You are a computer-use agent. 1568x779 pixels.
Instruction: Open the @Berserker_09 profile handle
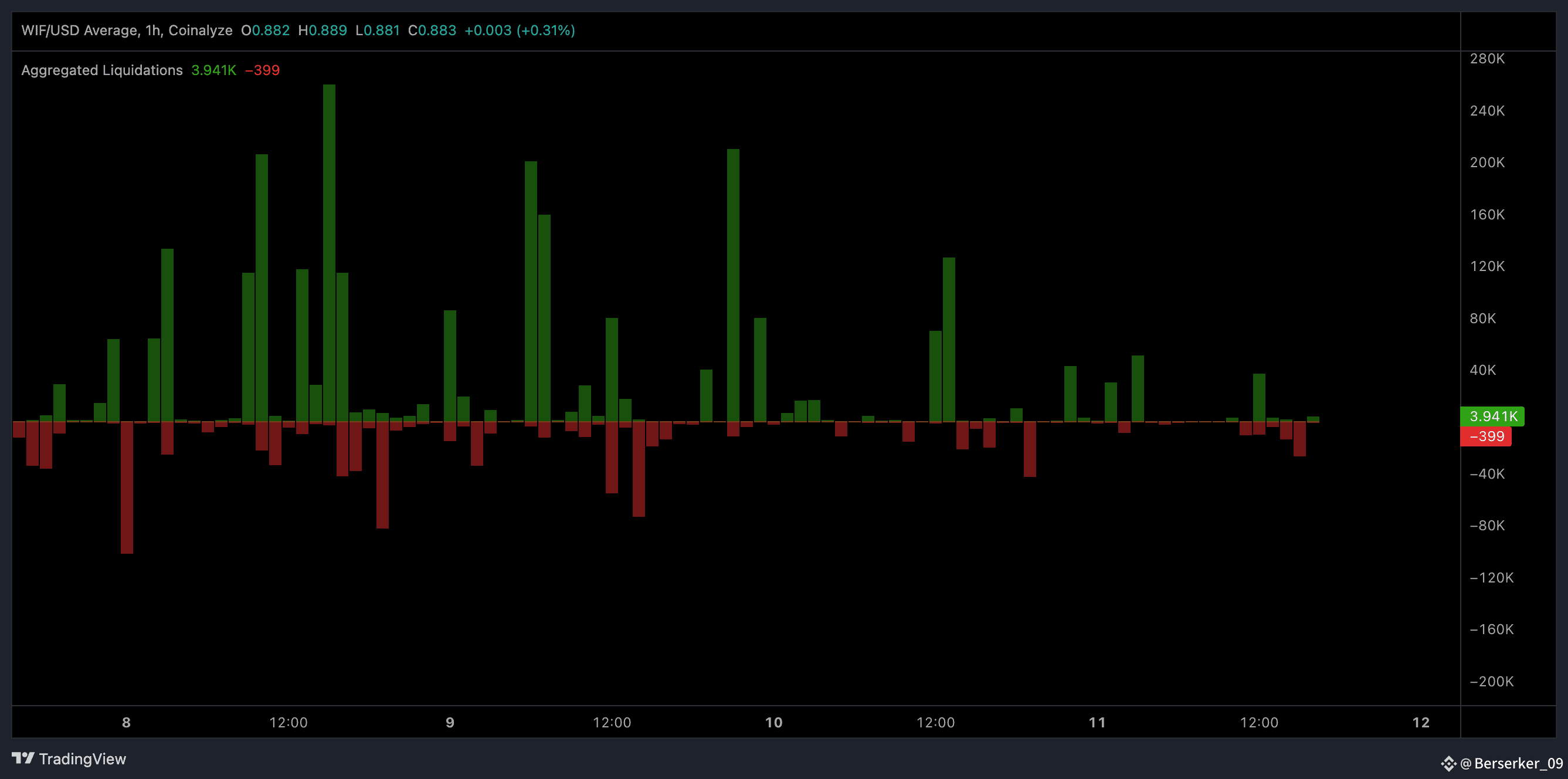pos(1511,763)
